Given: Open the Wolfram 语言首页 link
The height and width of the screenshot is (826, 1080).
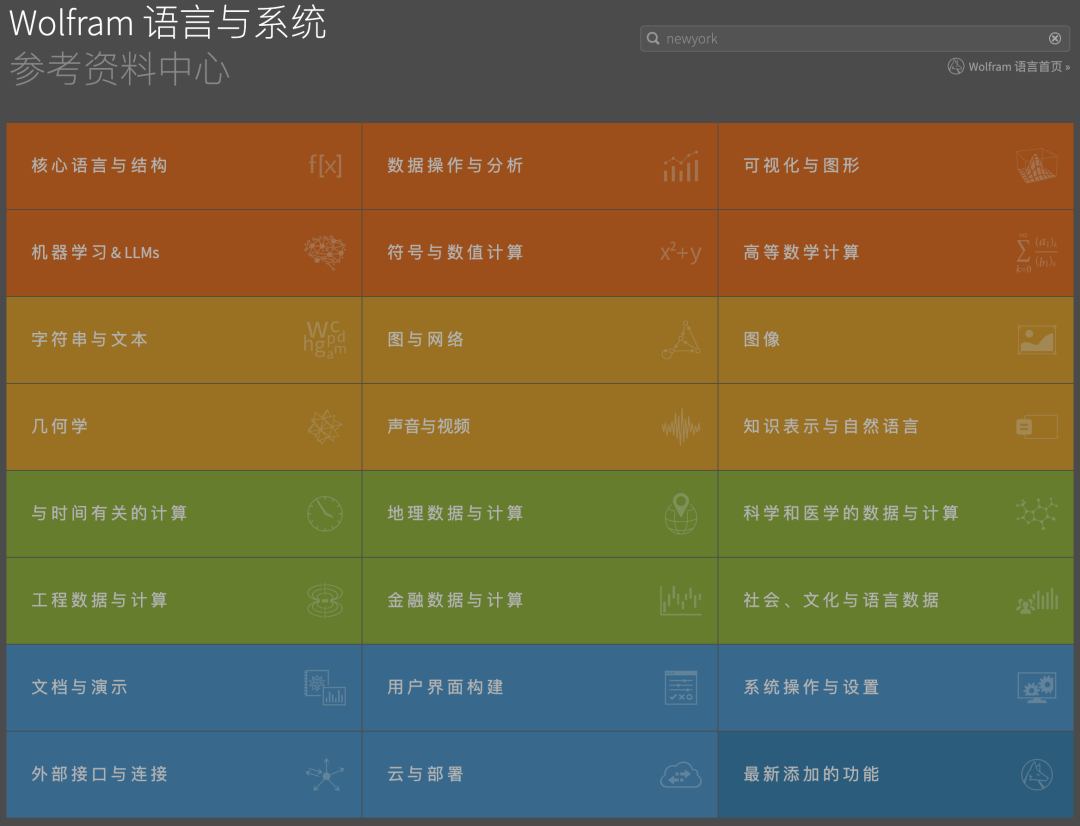Looking at the screenshot, I should pos(1019,67).
